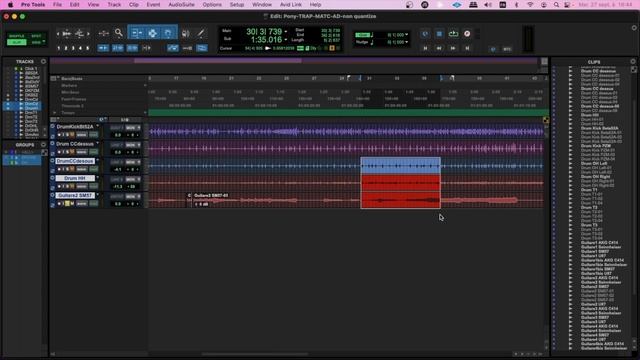Click horizontal zoom in arrow
Viewport: 640px width, 360px height.
[x=89, y=33]
